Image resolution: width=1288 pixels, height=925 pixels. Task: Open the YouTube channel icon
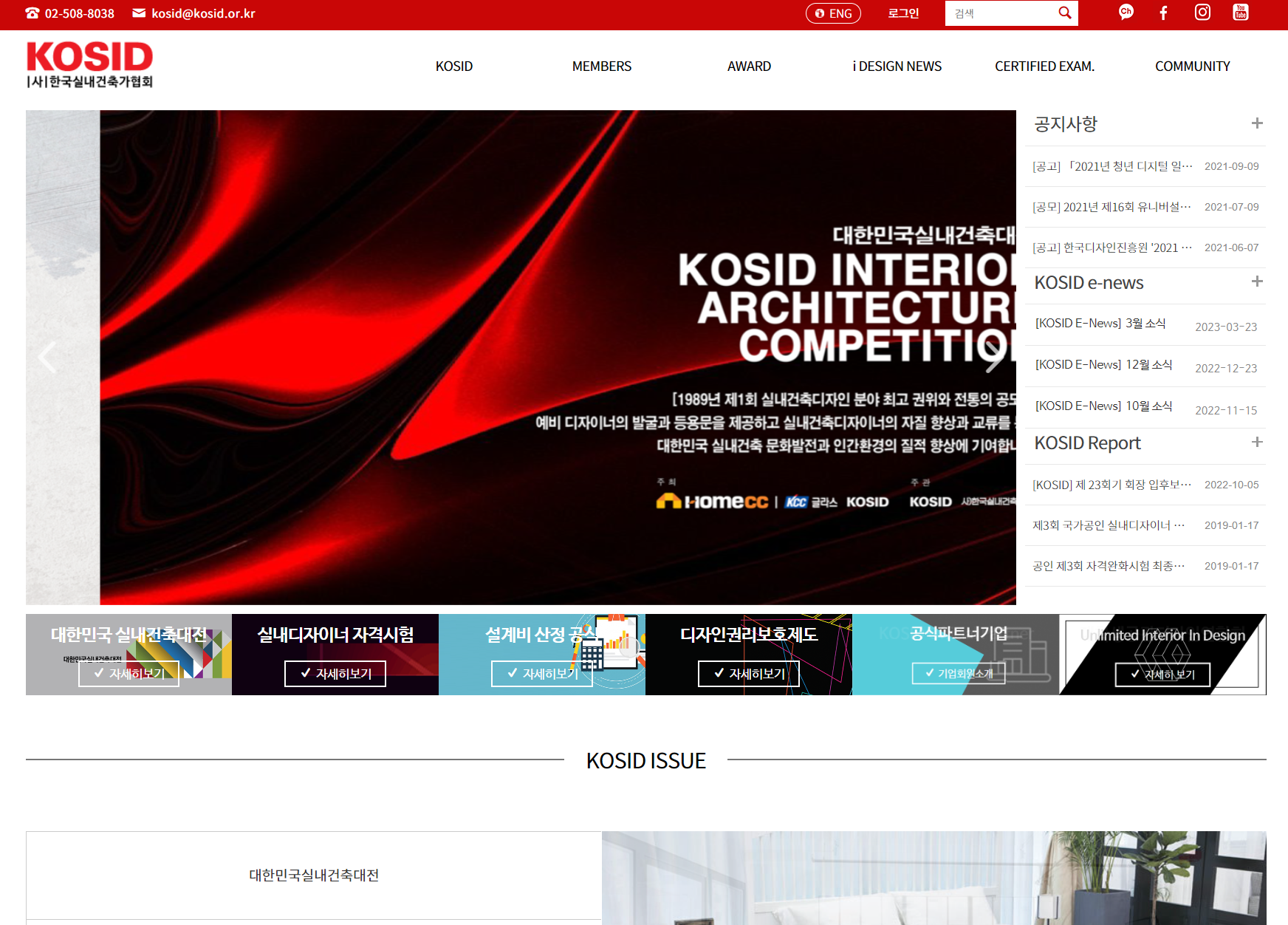[1241, 12]
